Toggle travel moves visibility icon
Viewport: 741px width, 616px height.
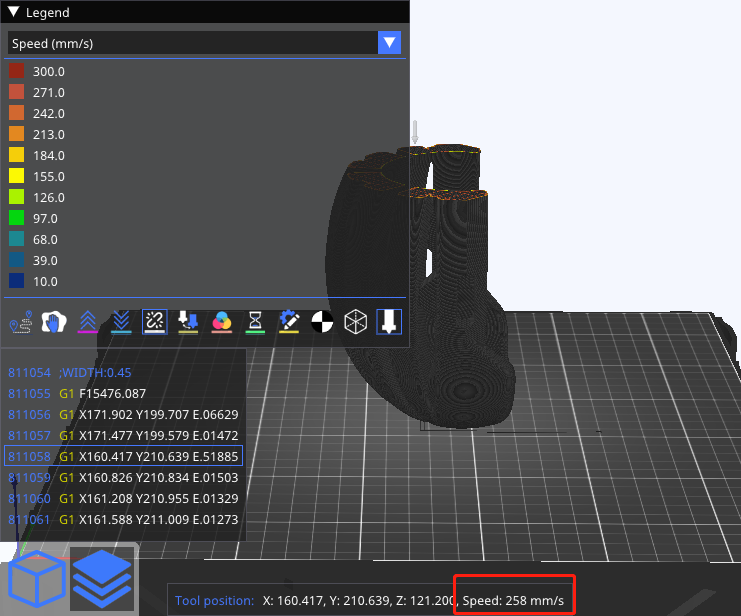20,321
